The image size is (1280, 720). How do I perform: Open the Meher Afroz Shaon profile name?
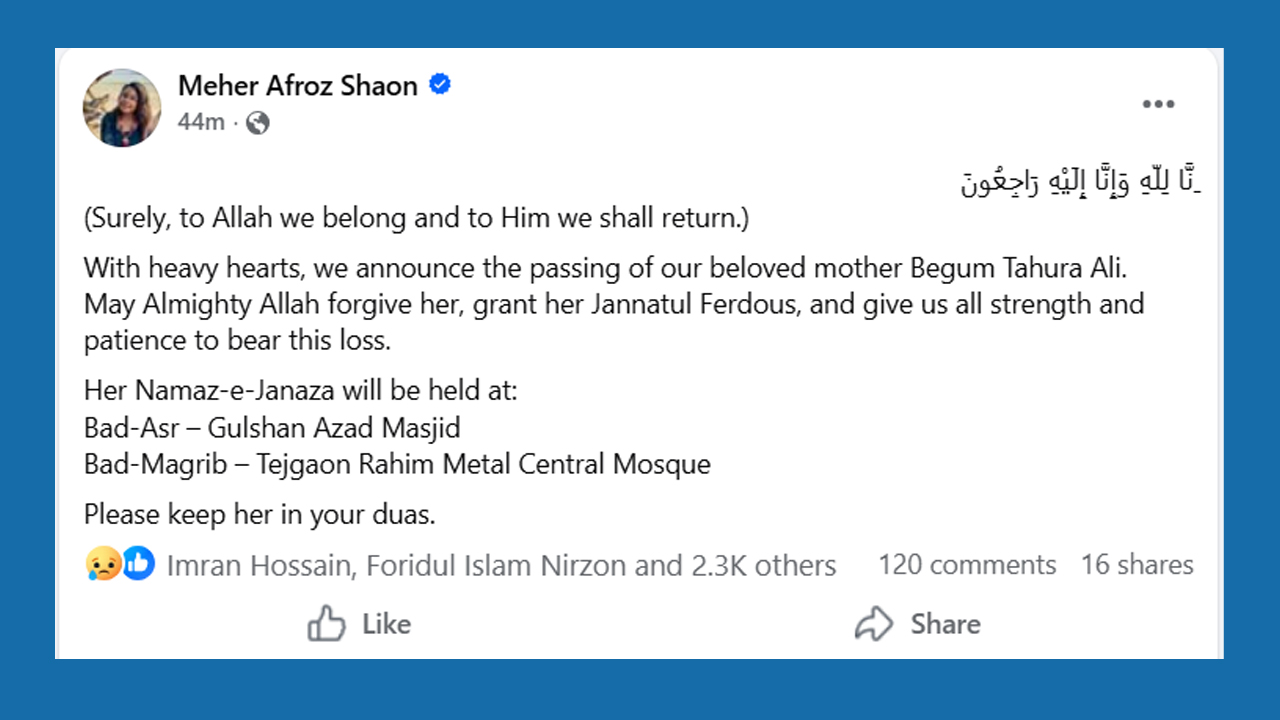point(297,86)
